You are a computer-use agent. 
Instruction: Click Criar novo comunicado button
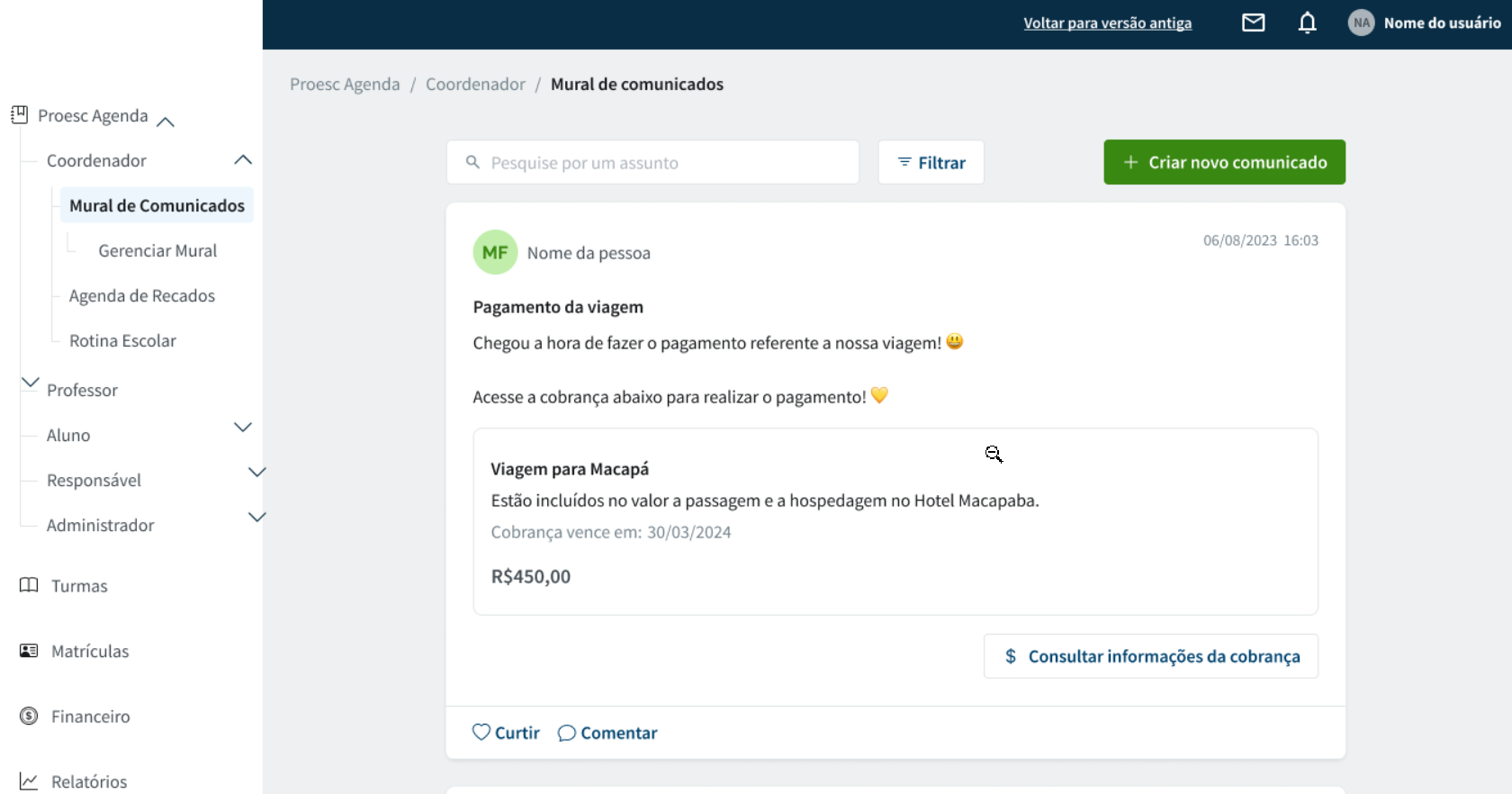tap(1224, 162)
